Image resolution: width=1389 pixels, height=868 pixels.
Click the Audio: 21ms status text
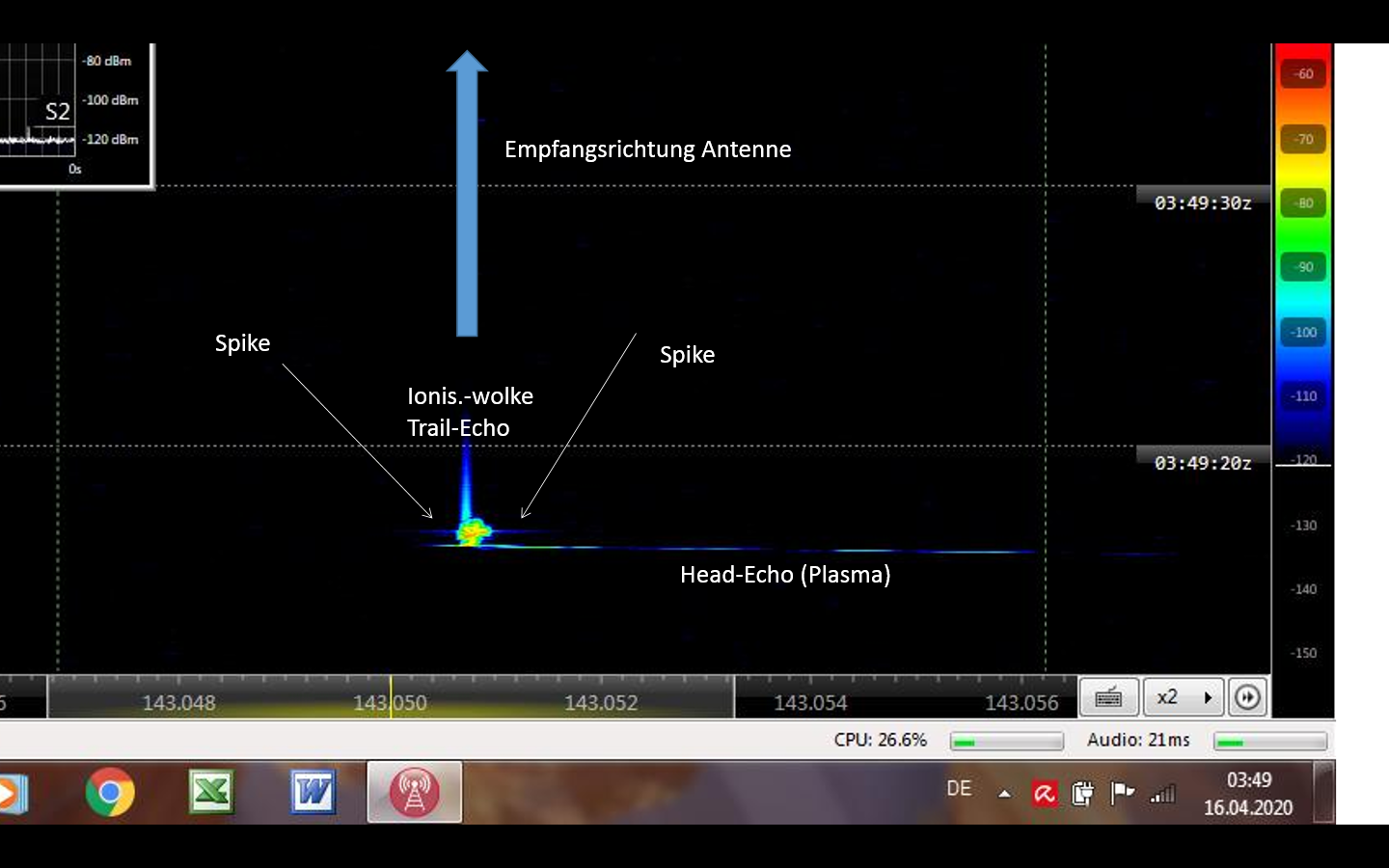point(1138,740)
